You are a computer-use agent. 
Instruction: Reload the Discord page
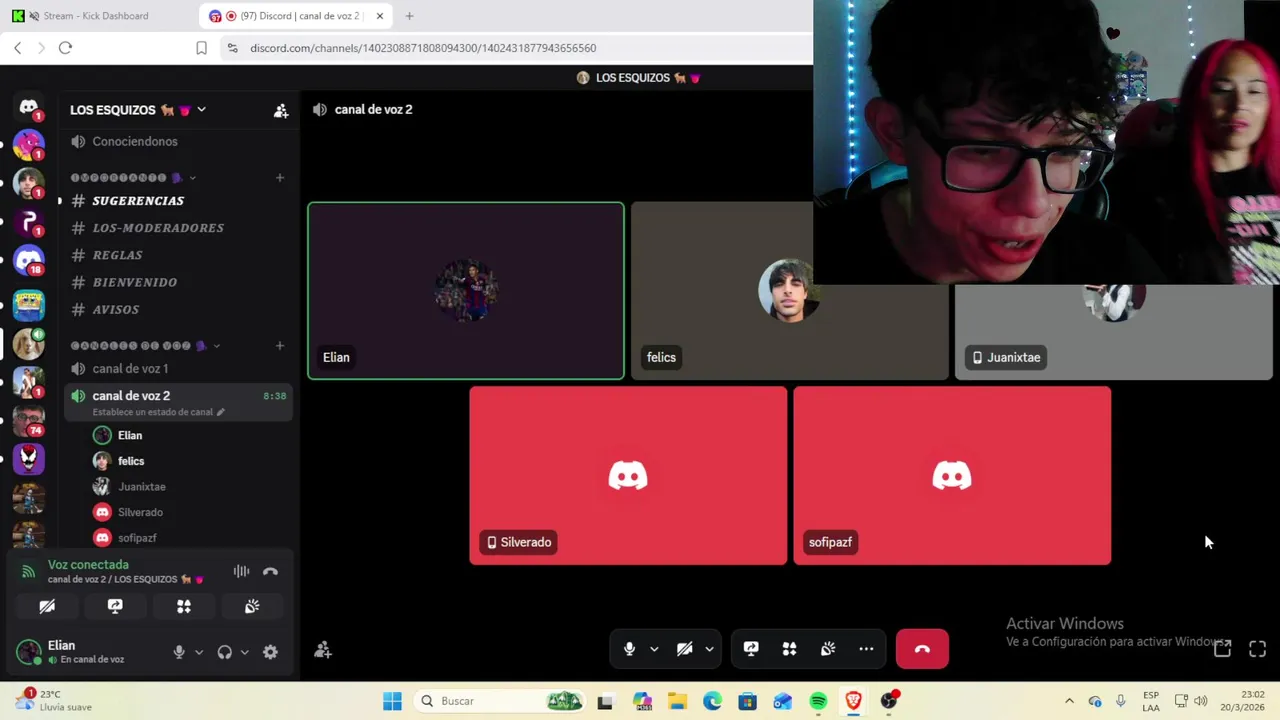click(x=65, y=48)
